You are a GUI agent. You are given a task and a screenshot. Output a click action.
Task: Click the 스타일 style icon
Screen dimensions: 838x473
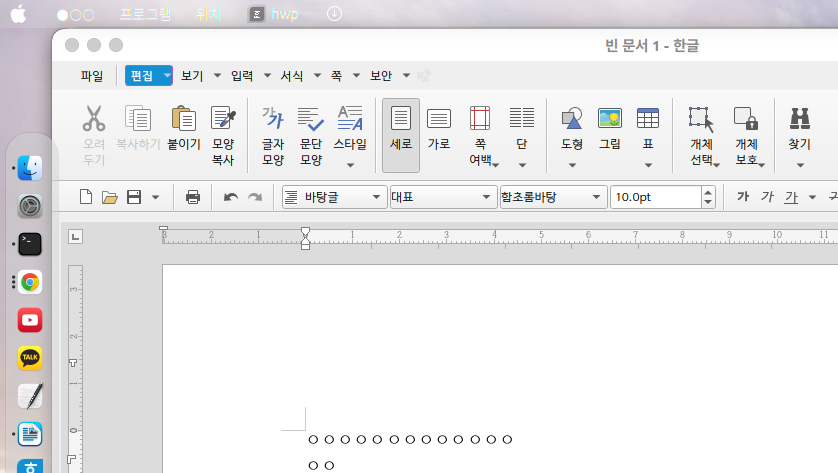click(x=350, y=118)
